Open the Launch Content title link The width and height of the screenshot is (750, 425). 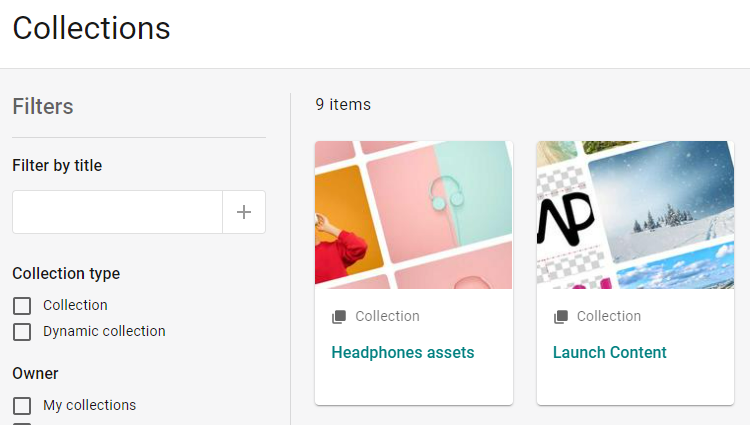(x=609, y=352)
